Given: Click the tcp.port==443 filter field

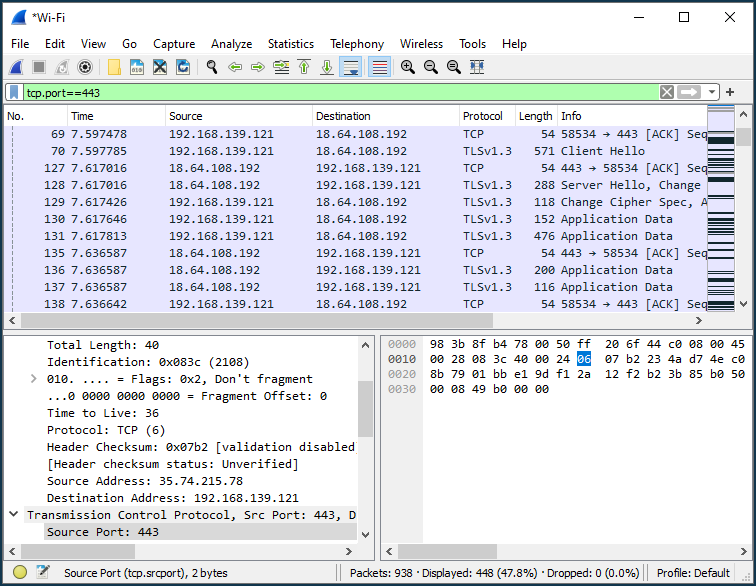Looking at the screenshot, I should [x=340, y=92].
